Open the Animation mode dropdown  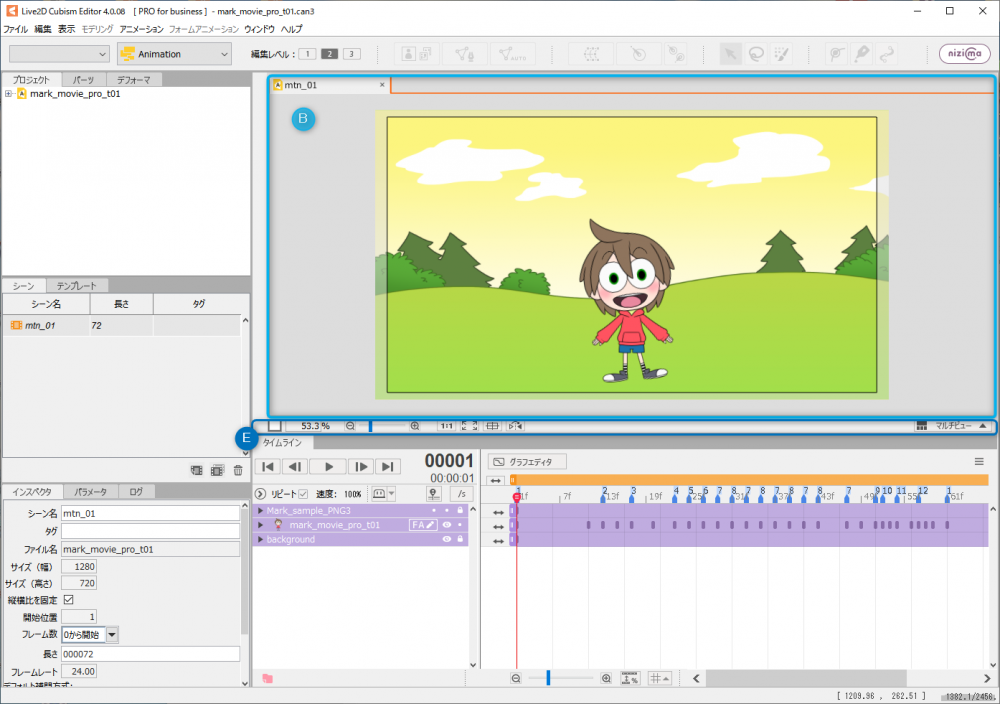[173, 54]
